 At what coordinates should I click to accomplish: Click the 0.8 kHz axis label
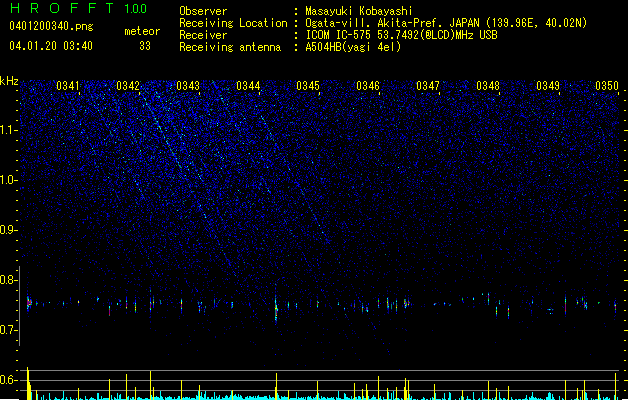pos(8,280)
